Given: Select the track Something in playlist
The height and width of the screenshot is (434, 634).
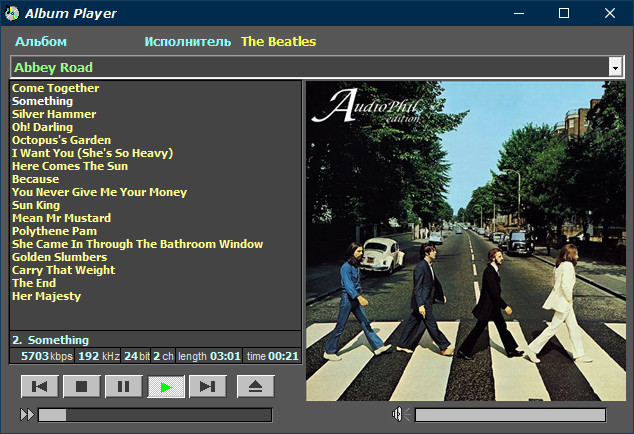Looking at the screenshot, I should [x=42, y=101].
